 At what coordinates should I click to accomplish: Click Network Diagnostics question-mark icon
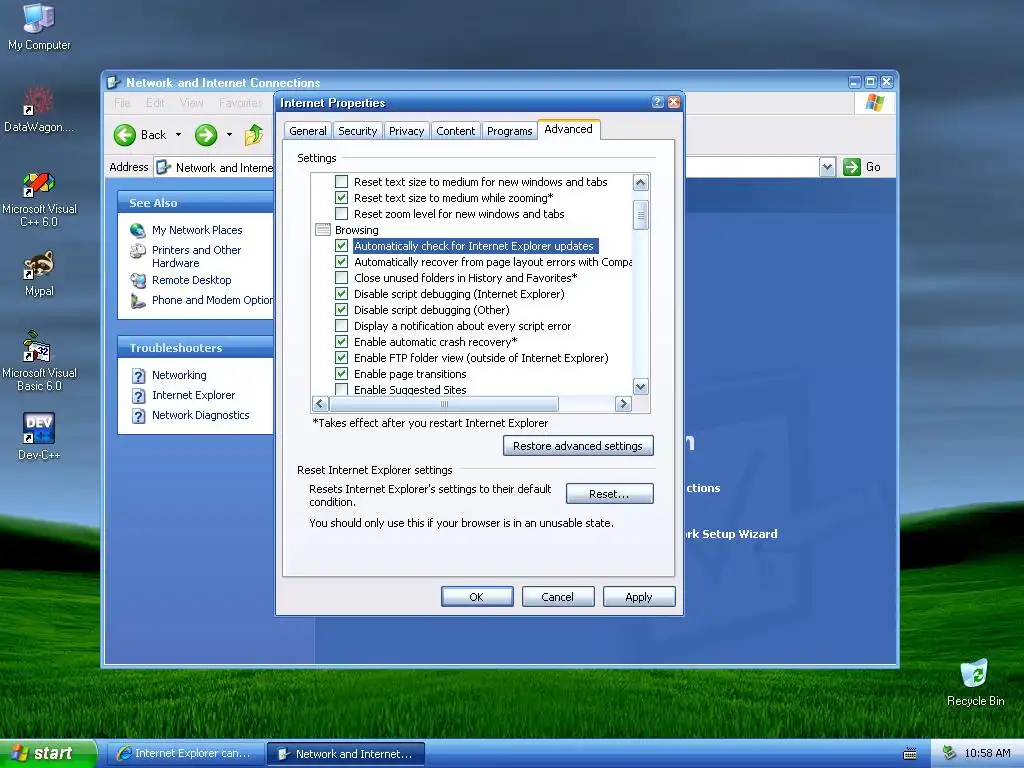(x=138, y=416)
